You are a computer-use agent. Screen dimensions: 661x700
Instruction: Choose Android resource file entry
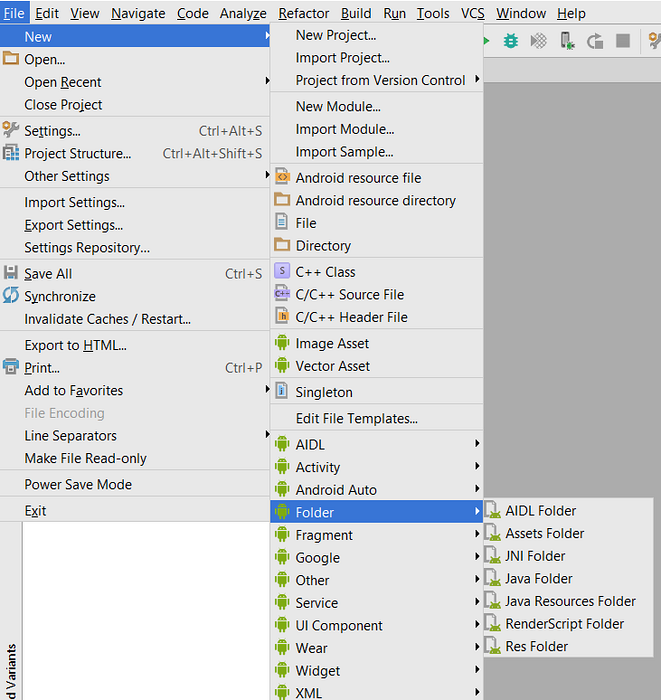pyautogui.click(x=358, y=178)
